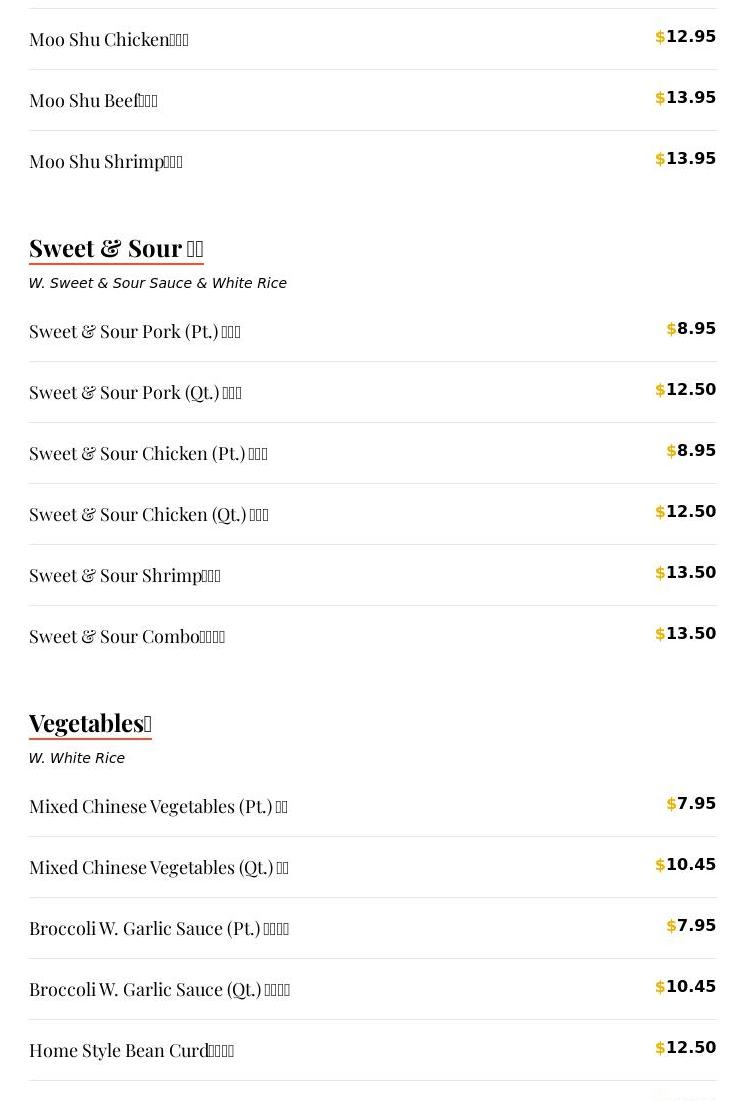Select Sweet & Sour Chicken (Qt.)
This screenshot has height=1101, width=745.
[149, 515]
